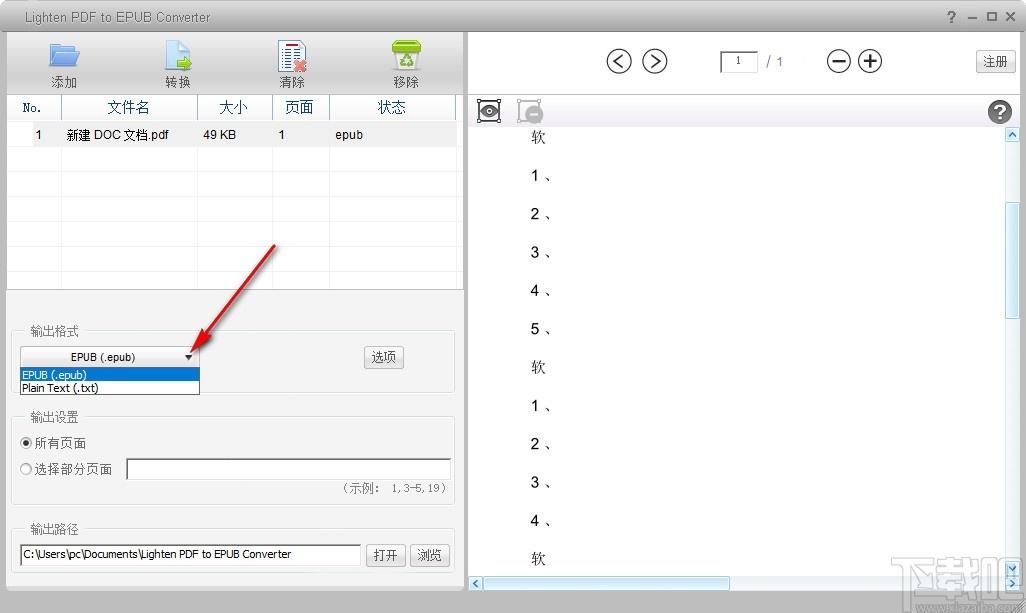Choose EPUB (.epub) from the list
Viewport: 1026px width, 613px height.
tap(110, 375)
